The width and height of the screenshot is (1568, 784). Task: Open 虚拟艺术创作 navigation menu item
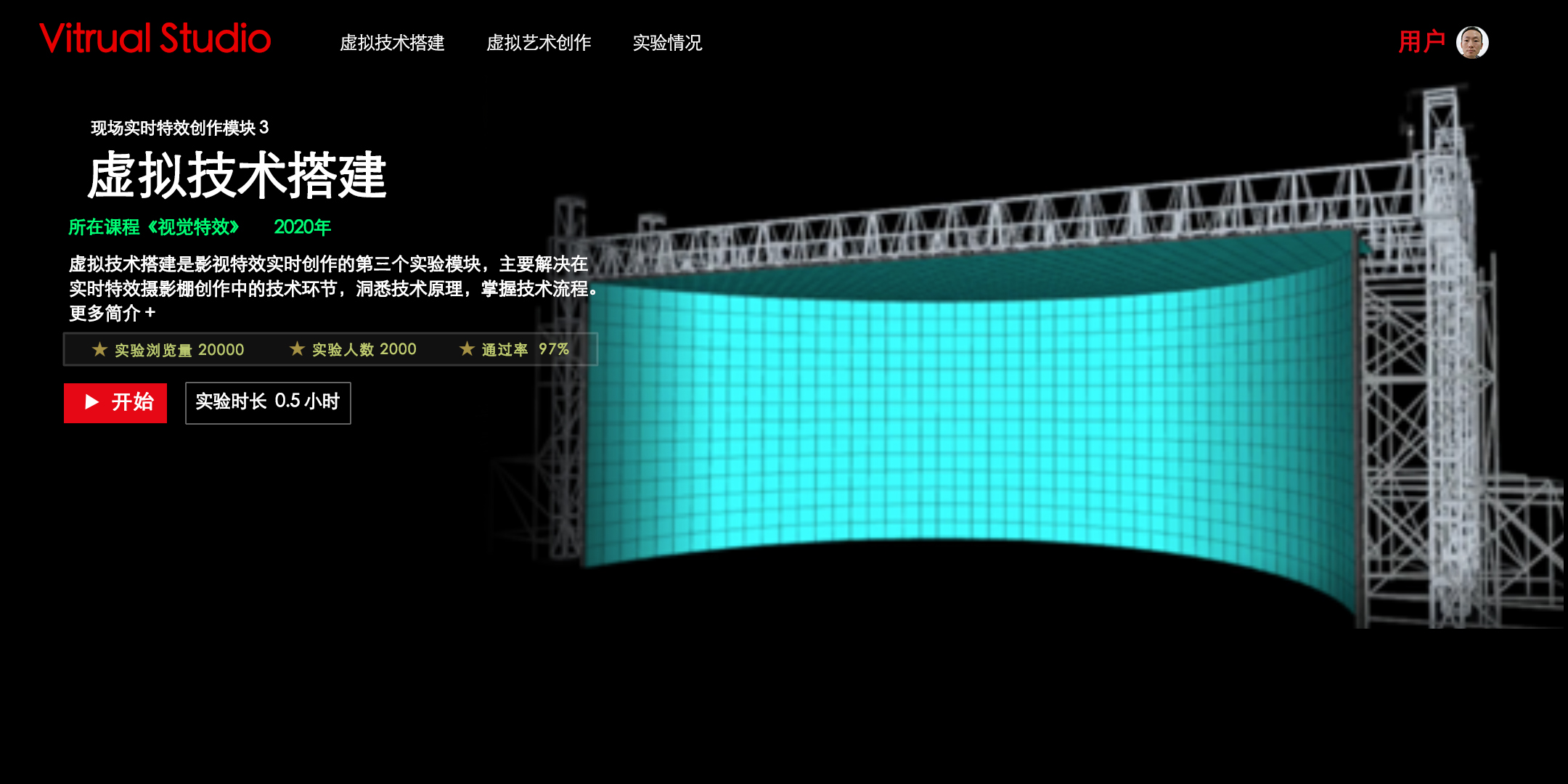point(539,43)
